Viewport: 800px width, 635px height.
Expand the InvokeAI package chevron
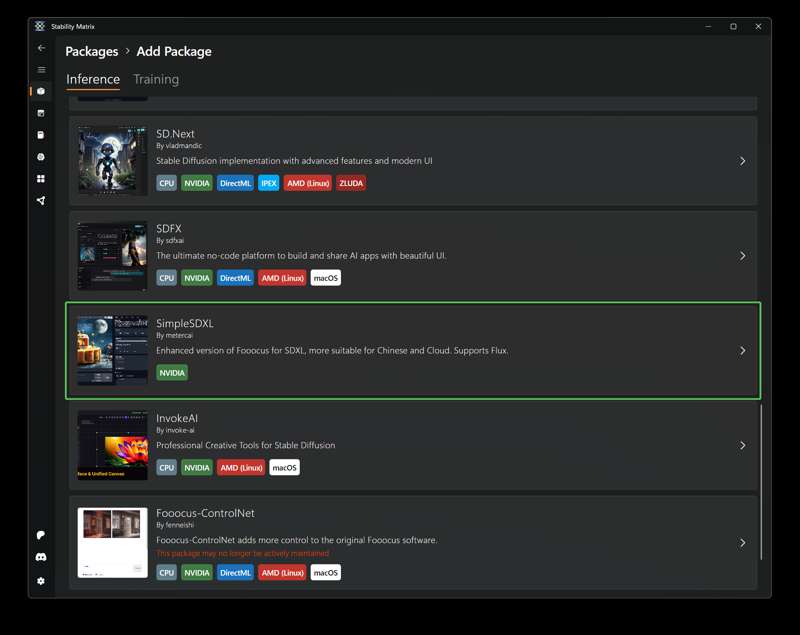[x=742, y=446]
